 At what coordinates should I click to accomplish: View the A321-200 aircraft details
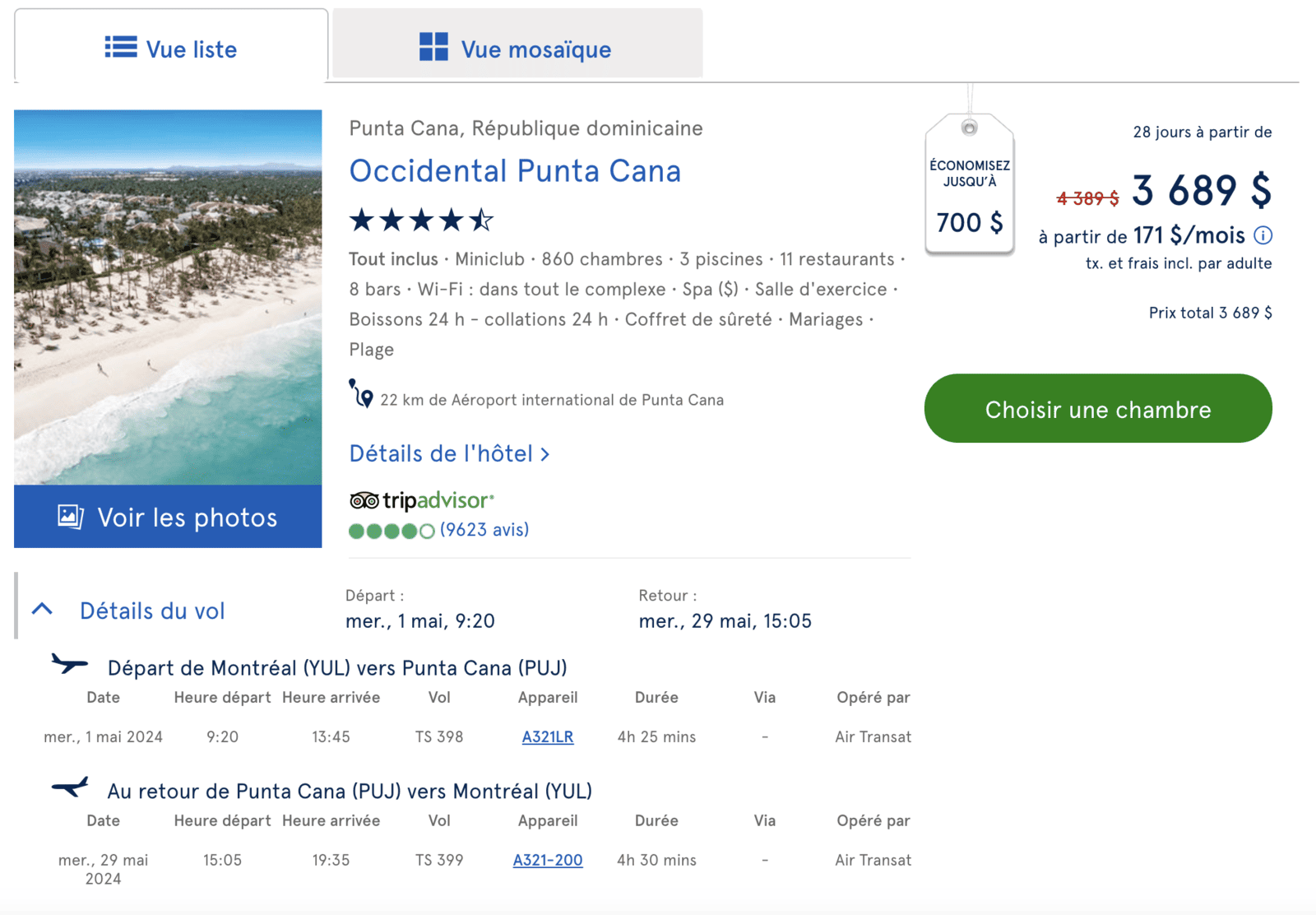coord(548,860)
